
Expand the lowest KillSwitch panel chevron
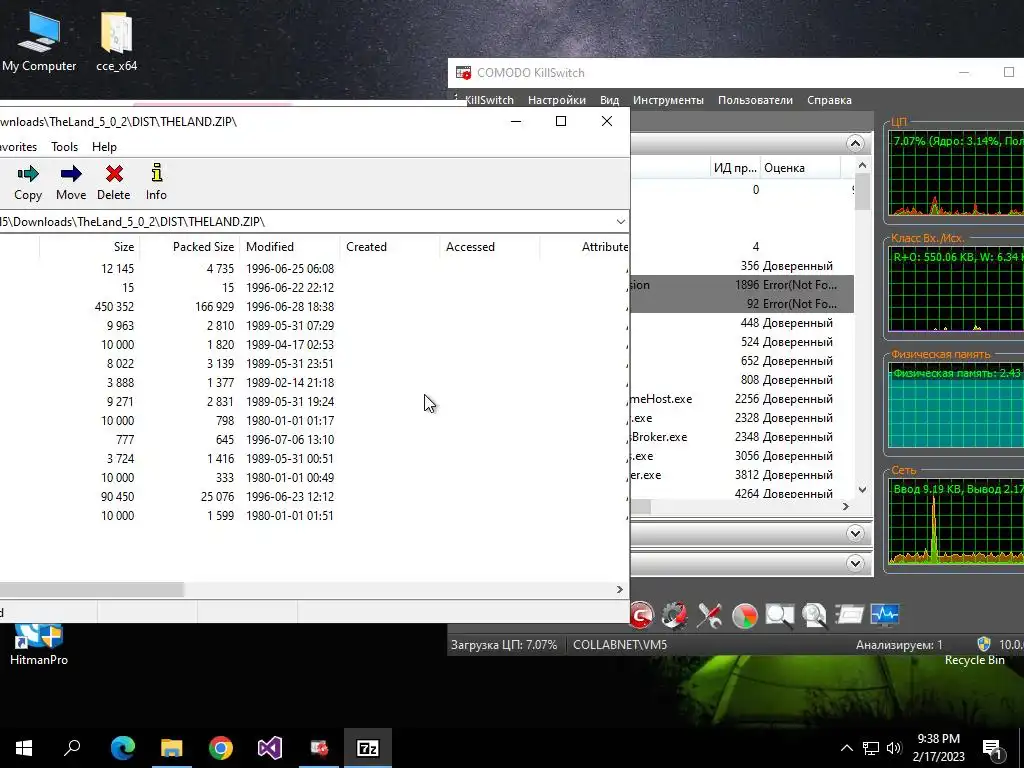[x=855, y=563]
